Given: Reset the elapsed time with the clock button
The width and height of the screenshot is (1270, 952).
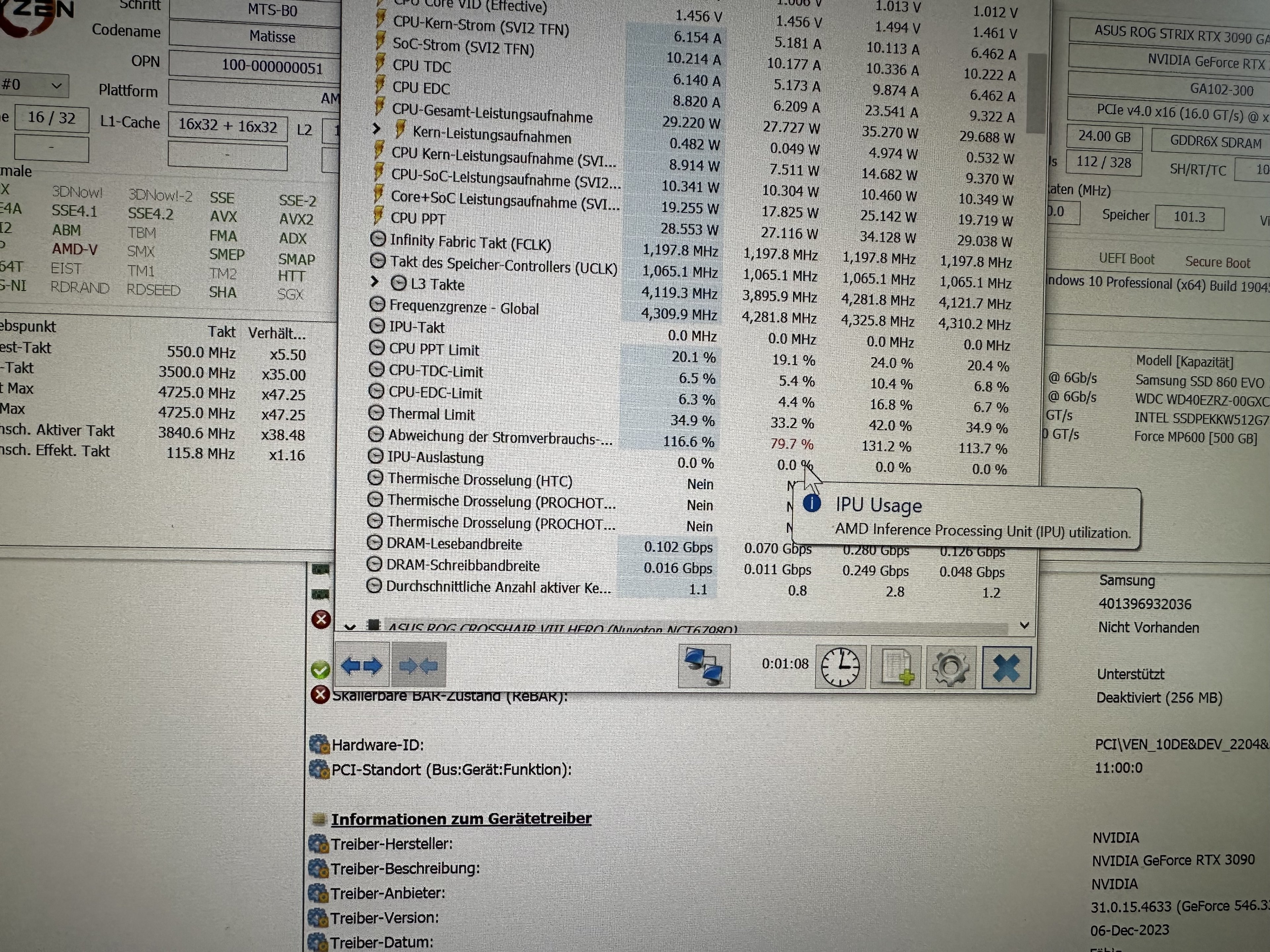Looking at the screenshot, I should click(840, 667).
